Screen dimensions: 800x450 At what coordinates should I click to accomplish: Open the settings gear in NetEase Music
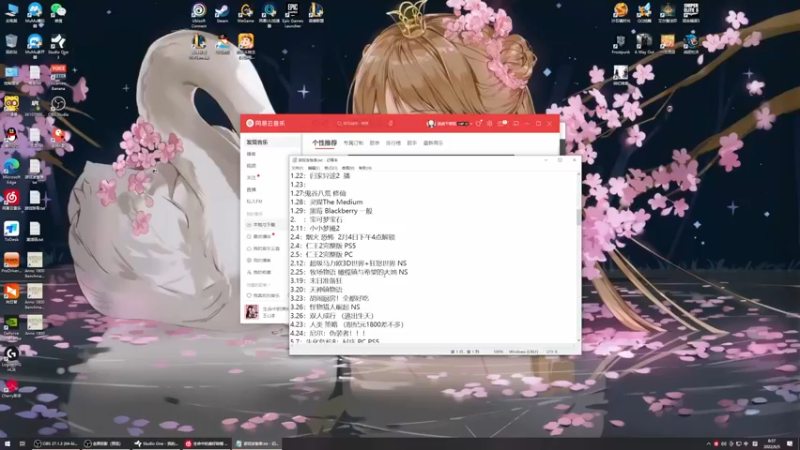tap(490, 123)
